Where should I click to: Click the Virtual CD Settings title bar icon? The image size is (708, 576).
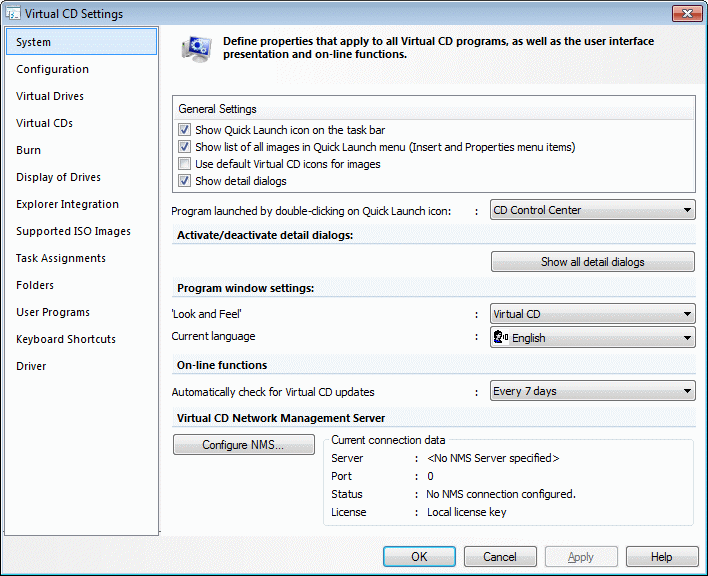[x=12, y=14]
